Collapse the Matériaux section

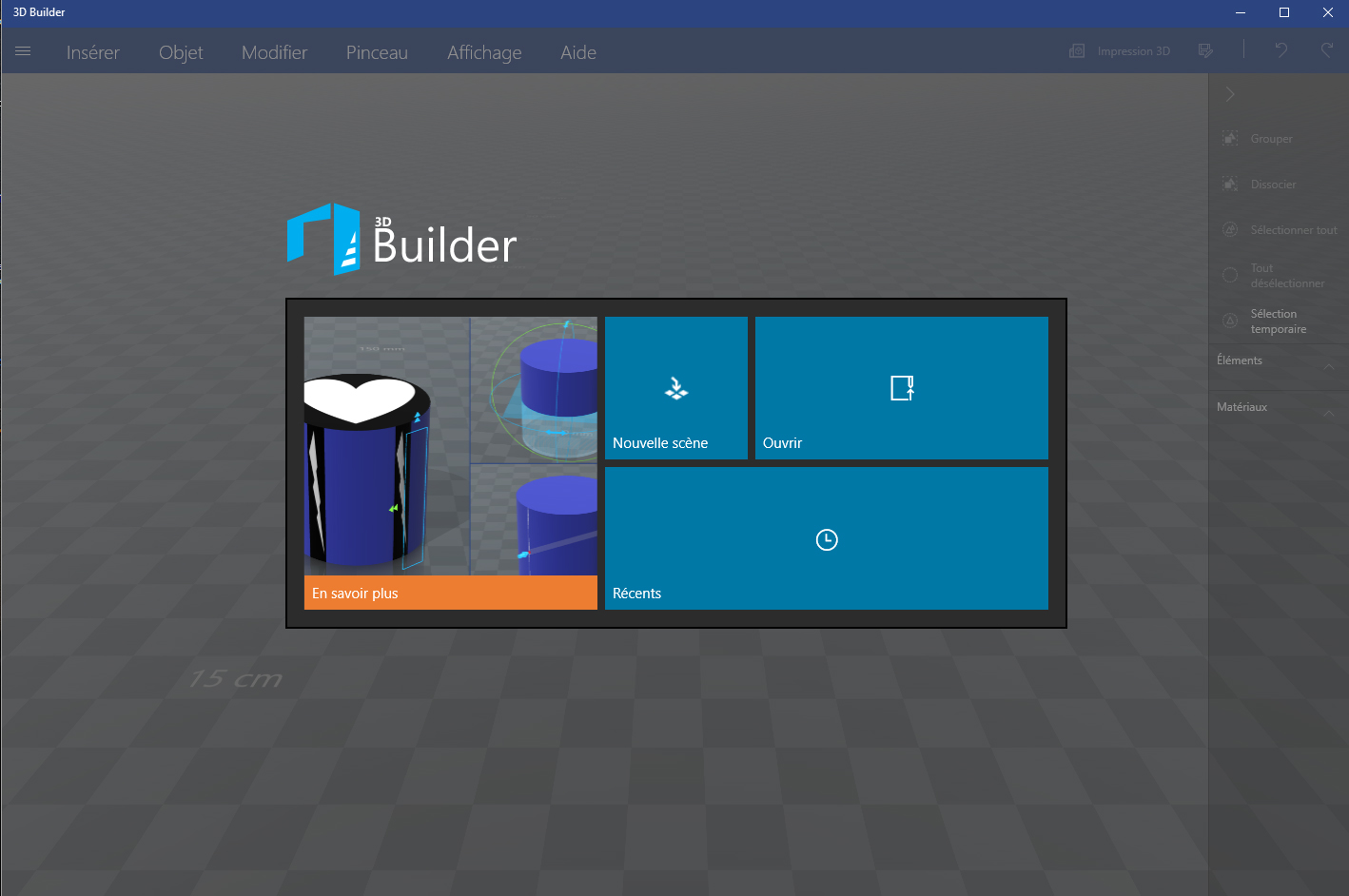[x=1329, y=412]
